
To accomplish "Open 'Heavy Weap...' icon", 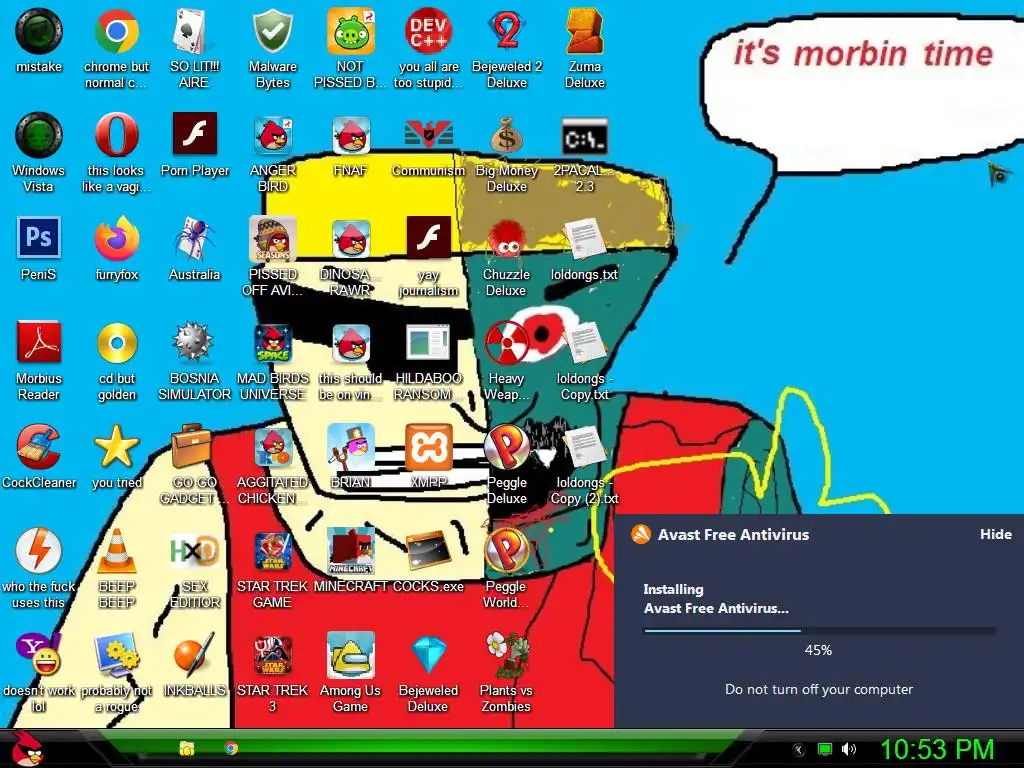I will [x=506, y=343].
